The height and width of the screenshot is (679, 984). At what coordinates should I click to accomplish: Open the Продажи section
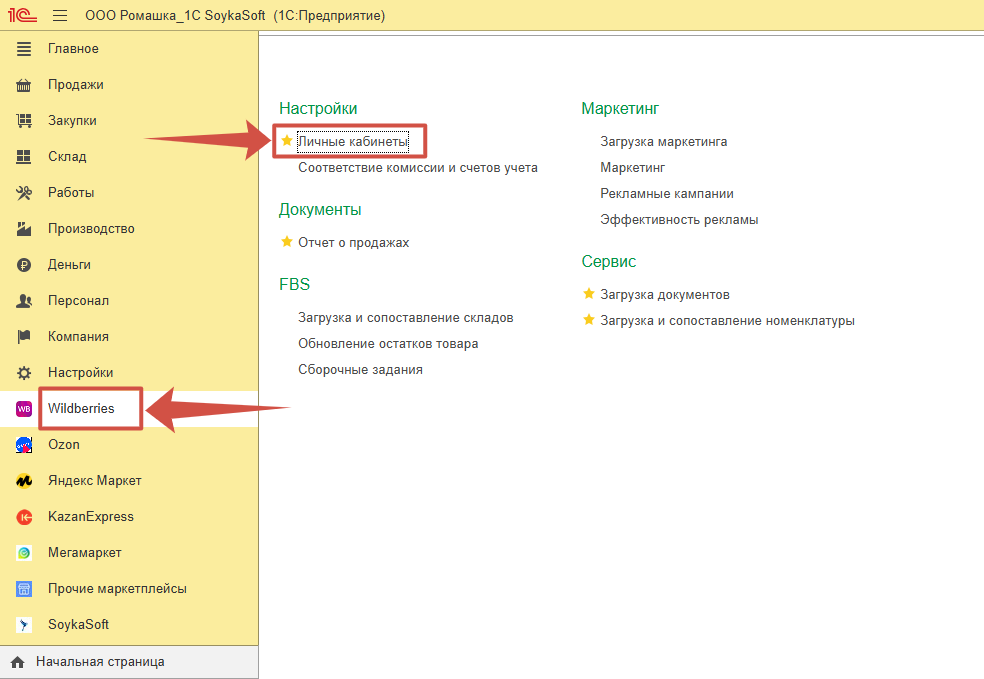75,85
